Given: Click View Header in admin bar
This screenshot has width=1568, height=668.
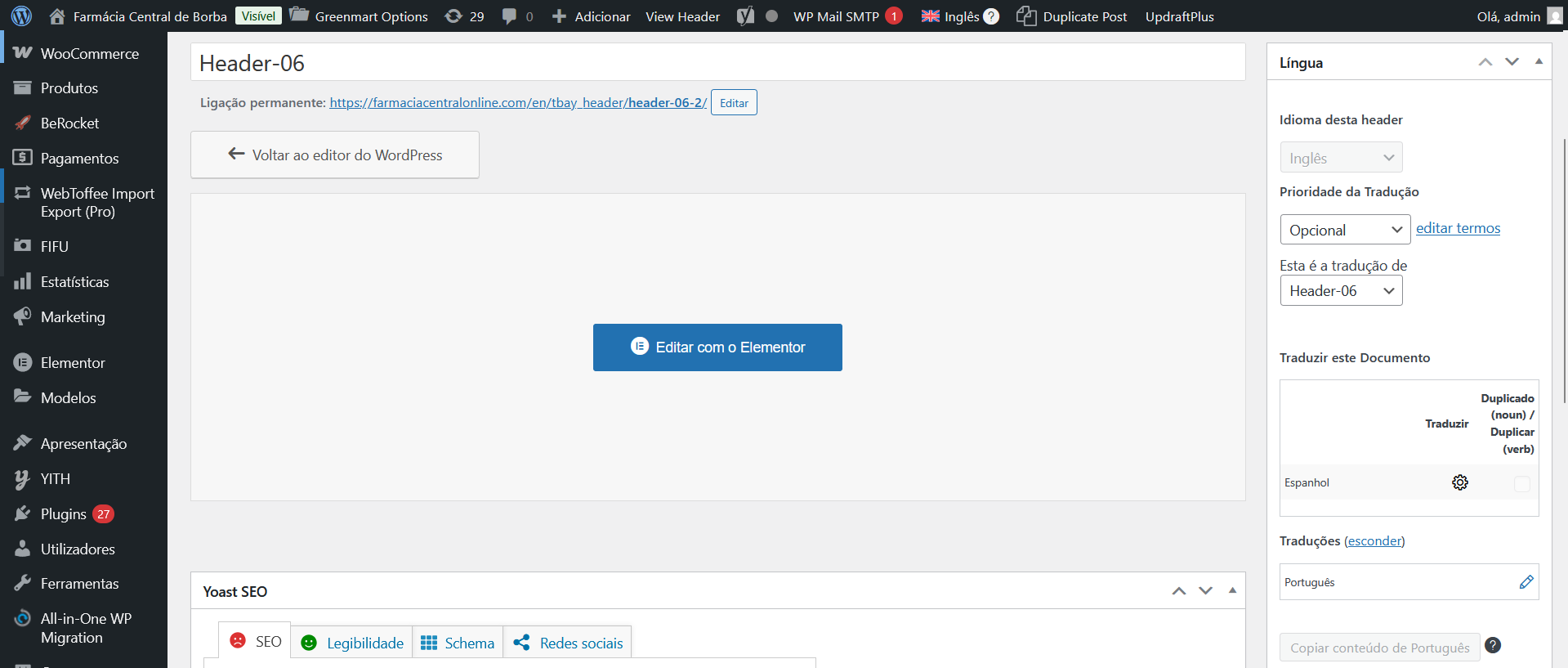Looking at the screenshot, I should tap(682, 16).
